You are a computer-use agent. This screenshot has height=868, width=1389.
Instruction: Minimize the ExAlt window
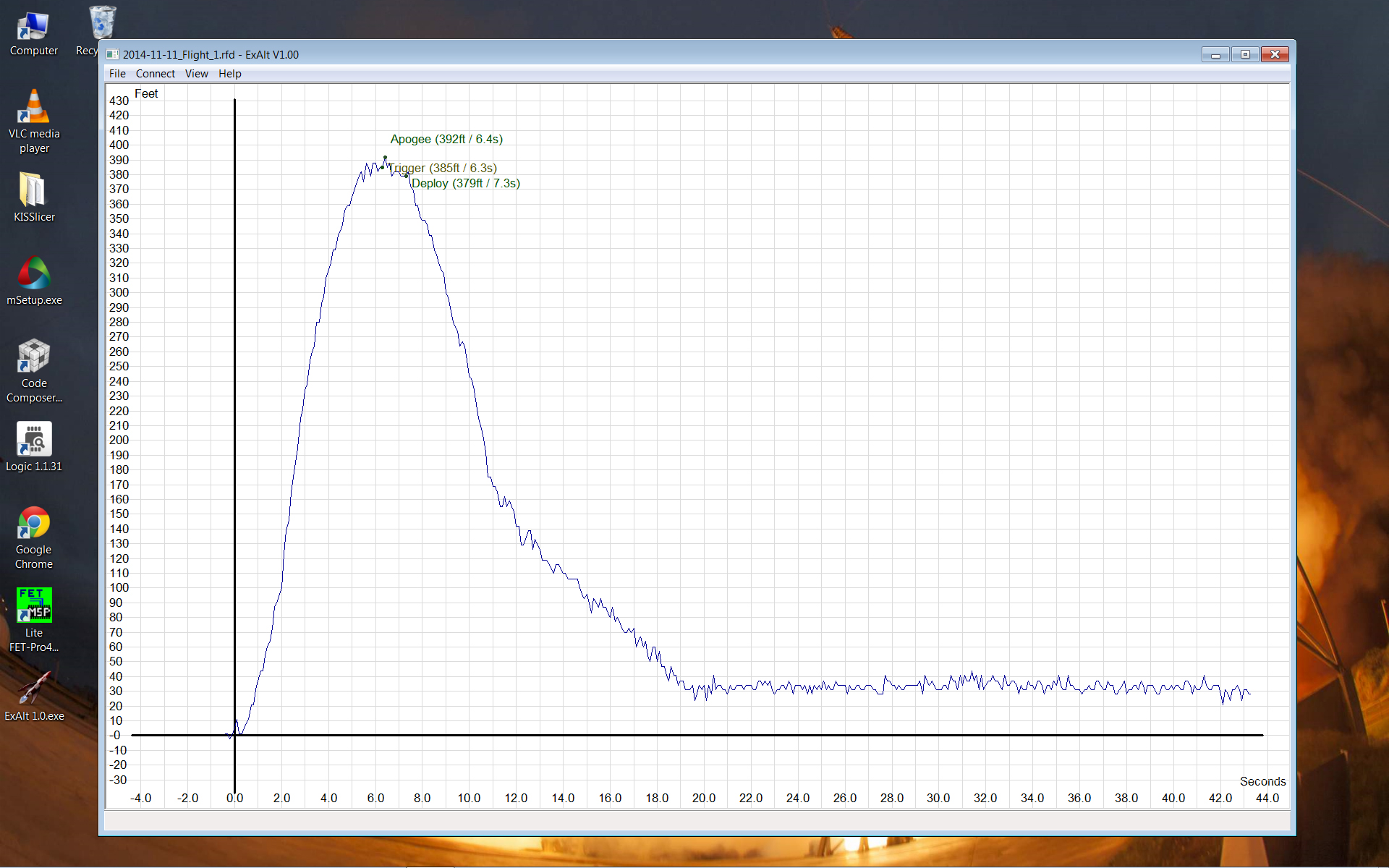pos(1215,54)
